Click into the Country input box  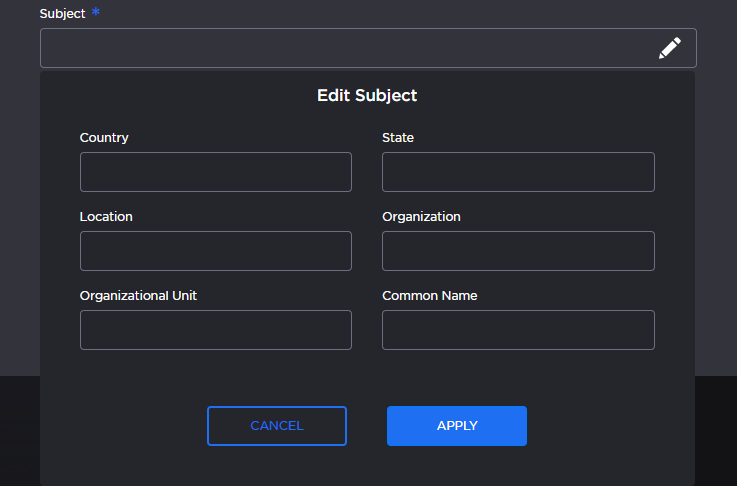click(x=216, y=172)
